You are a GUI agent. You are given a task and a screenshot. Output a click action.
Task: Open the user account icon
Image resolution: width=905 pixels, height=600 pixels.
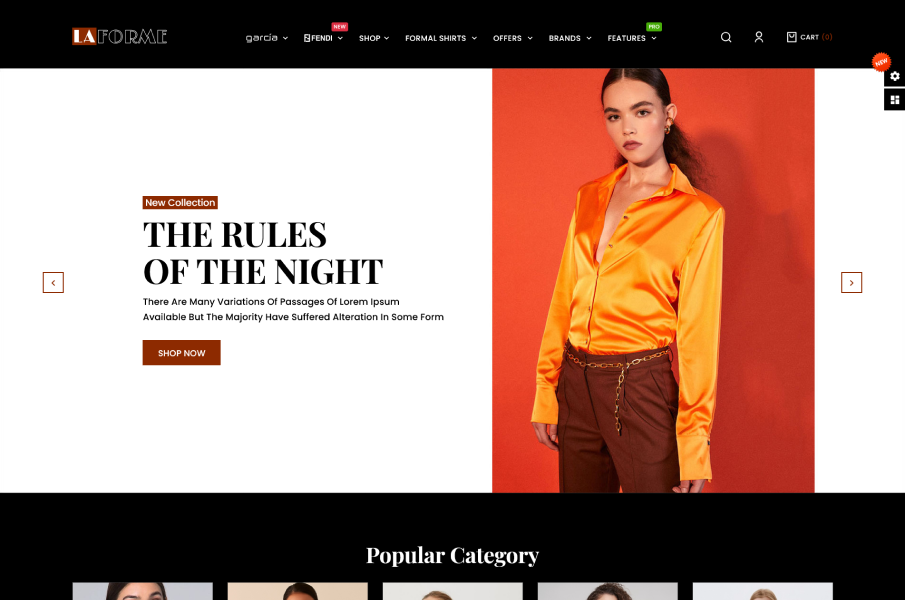pos(759,38)
